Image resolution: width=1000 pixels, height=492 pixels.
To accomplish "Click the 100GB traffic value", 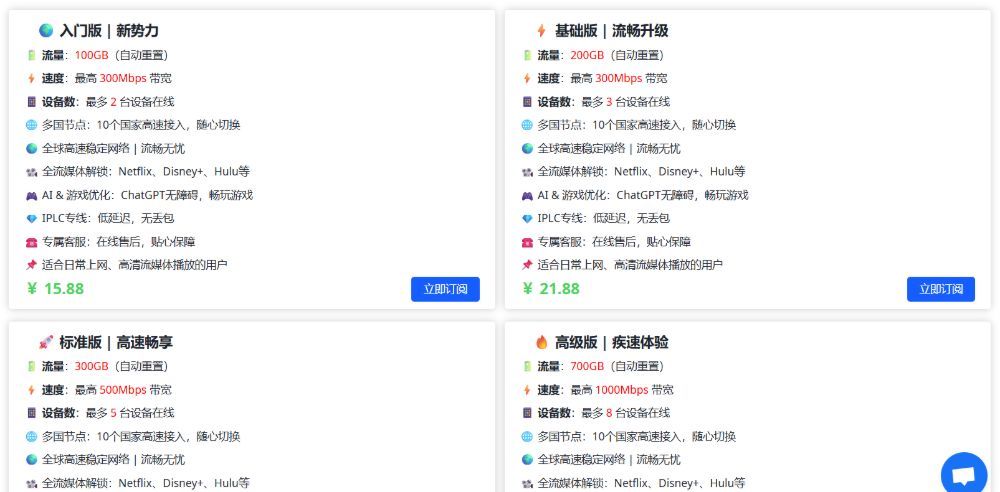I will (x=92, y=56).
